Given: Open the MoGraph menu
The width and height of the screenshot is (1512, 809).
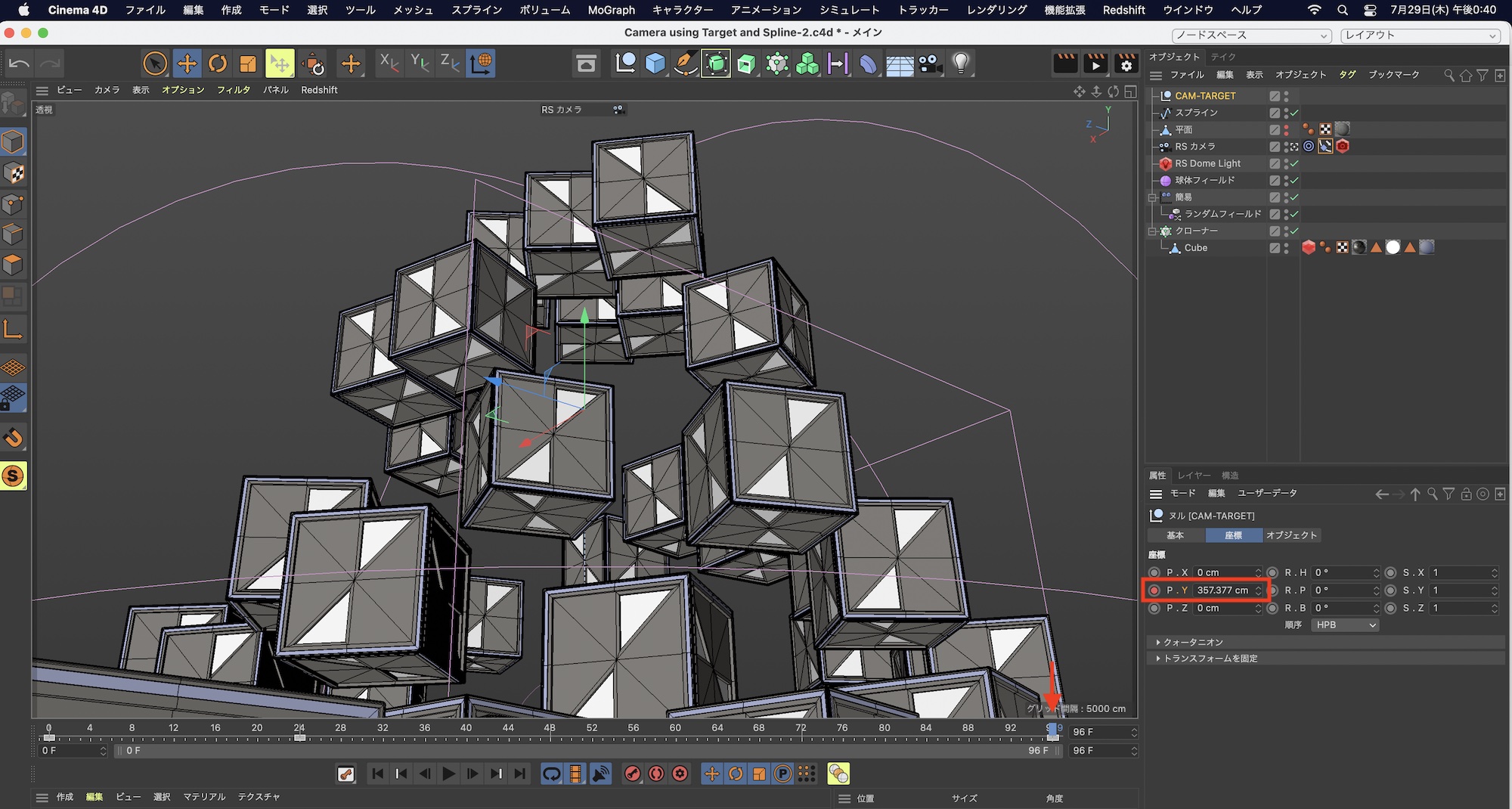Looking at the screenshot, I should click(x=611, y=10).
